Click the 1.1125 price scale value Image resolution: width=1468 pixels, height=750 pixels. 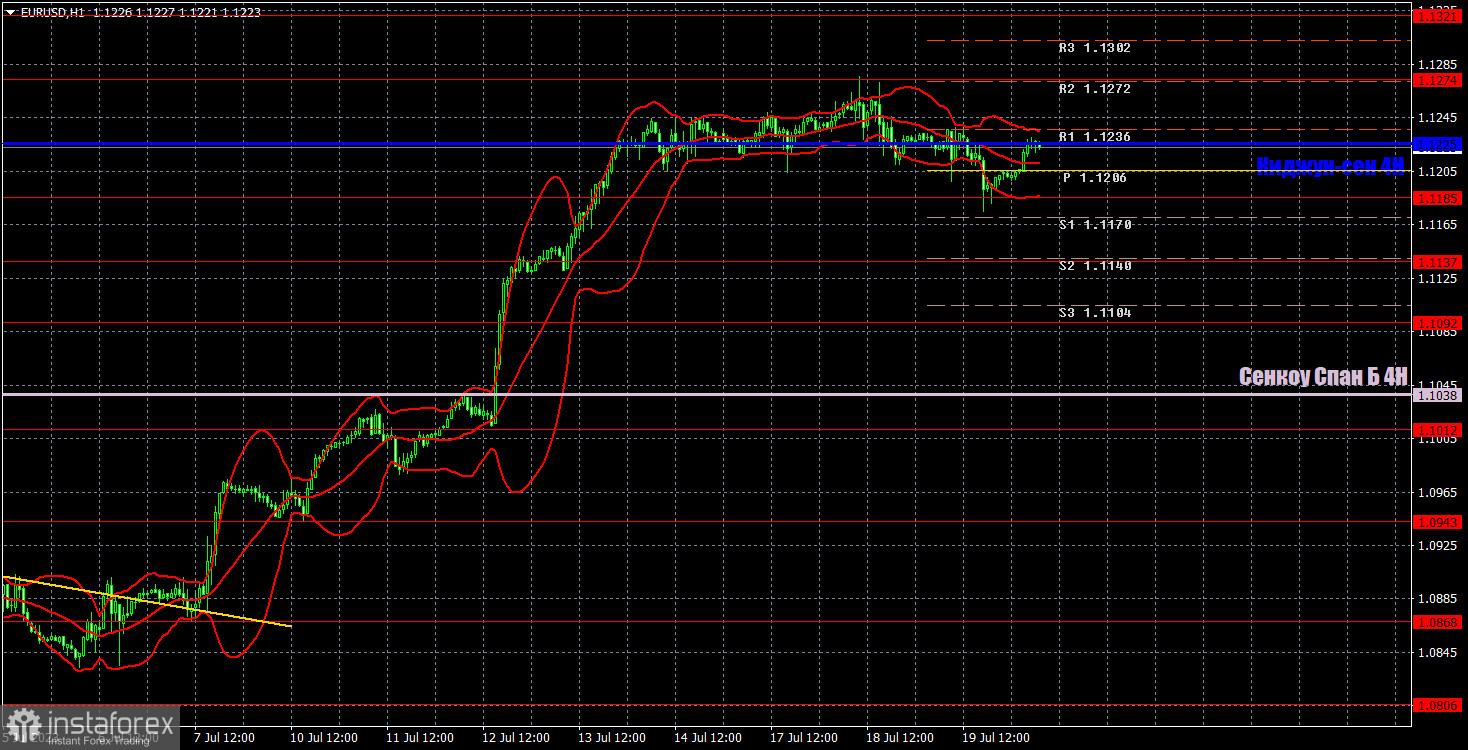click(x=1438, y=278)
